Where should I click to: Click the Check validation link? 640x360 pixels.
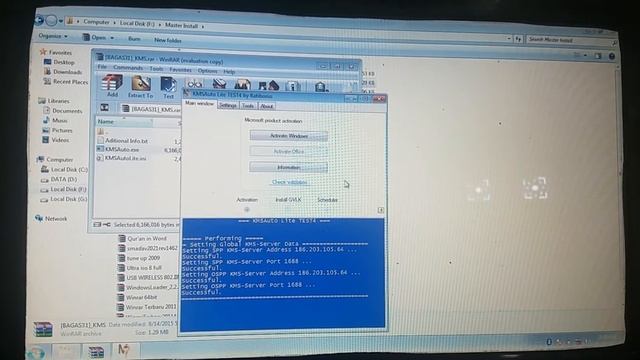coord(289,182)
